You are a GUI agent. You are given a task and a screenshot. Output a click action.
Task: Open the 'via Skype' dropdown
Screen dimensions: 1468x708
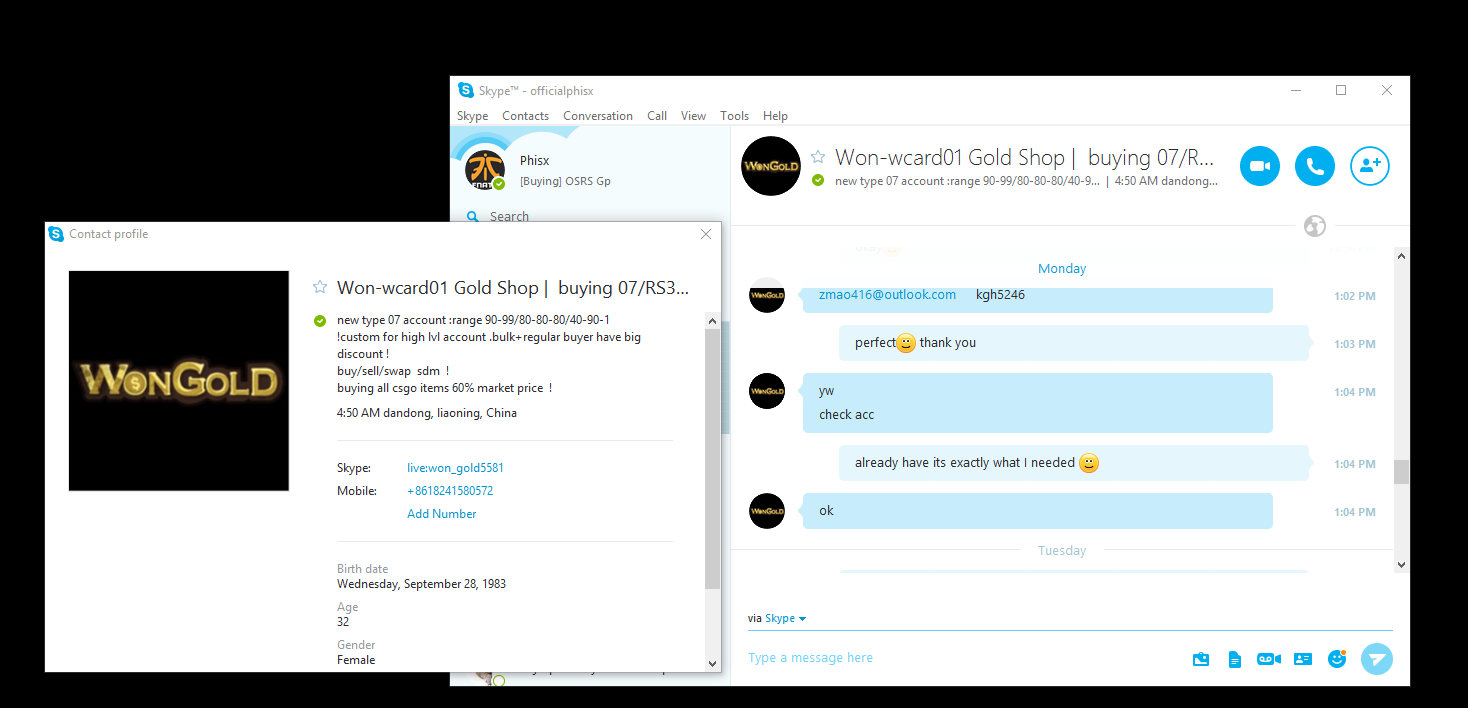(777, 618)
